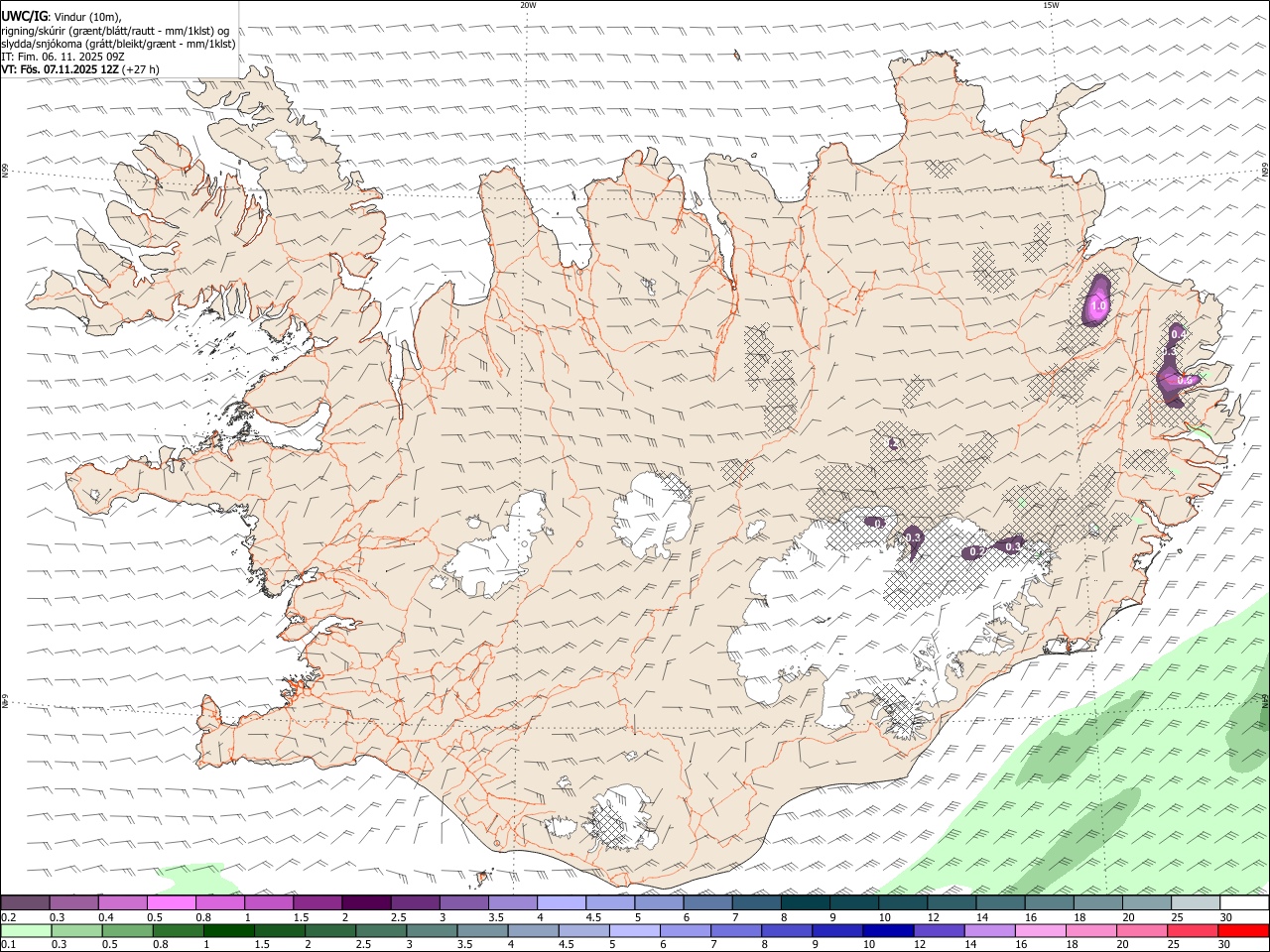
Task: Click the 'rigning/skúrir' description line in legend box
Action: tap(115, 31)
